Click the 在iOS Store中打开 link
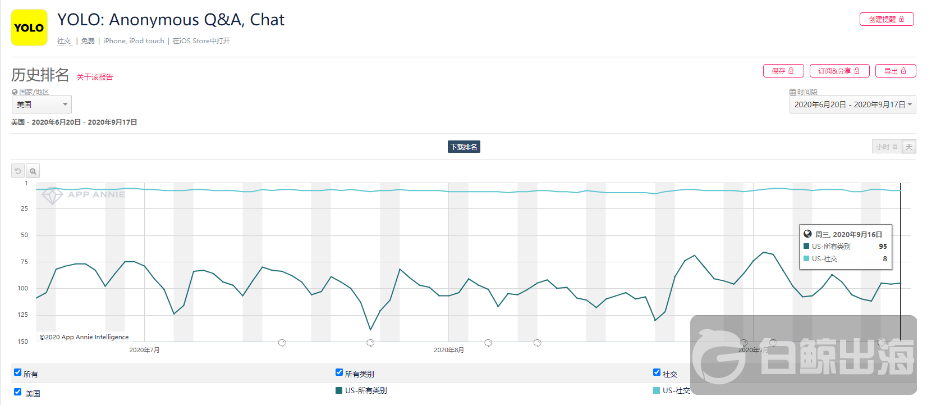Viewport: 927px width, 405px height. point(202,40)
